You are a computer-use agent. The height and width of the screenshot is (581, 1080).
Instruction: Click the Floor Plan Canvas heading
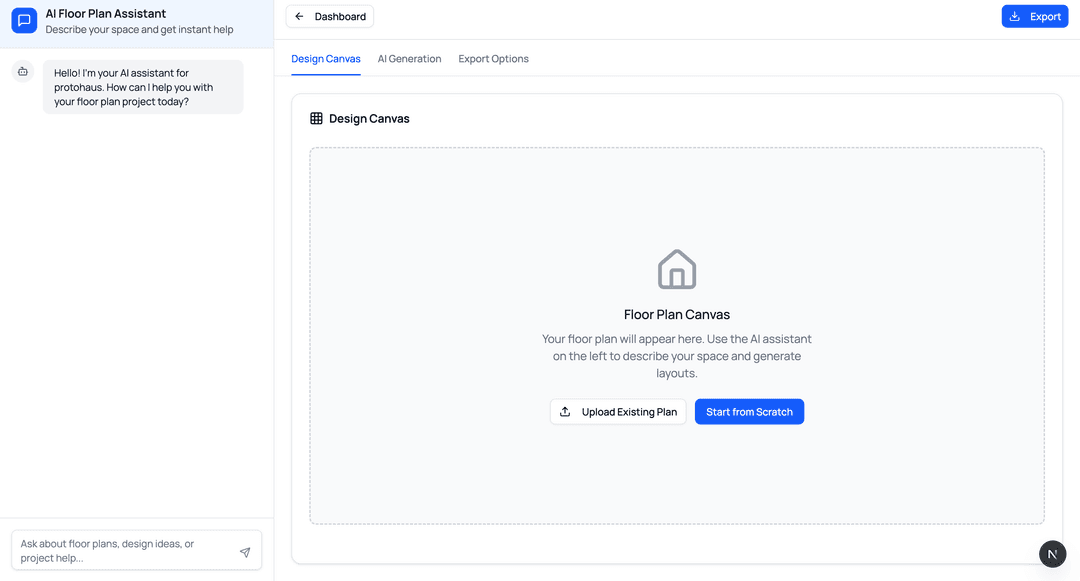tap(677, 315)
